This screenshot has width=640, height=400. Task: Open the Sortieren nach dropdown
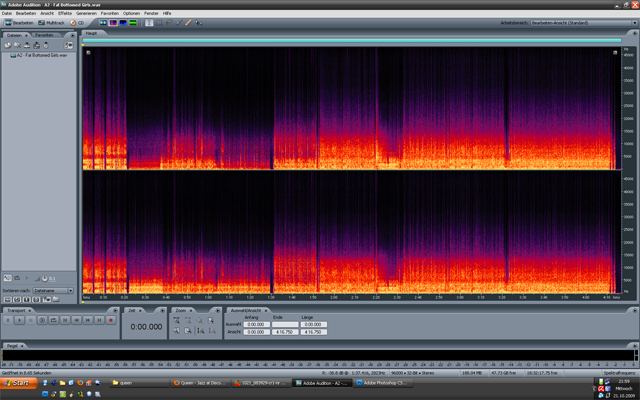(x=53, y=291)
